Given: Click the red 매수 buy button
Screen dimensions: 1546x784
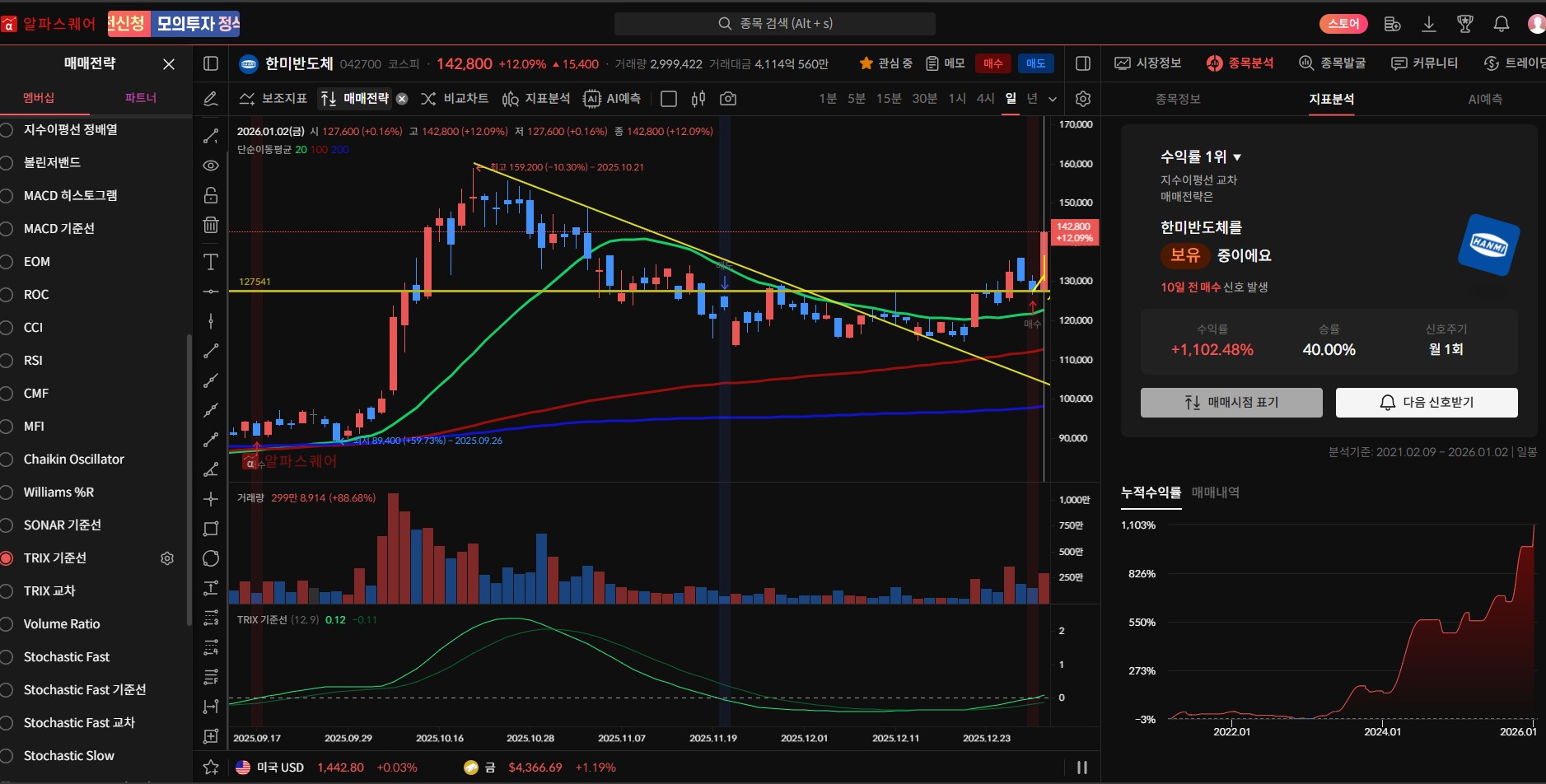Looking at the screenshot, I should point(993,63).
